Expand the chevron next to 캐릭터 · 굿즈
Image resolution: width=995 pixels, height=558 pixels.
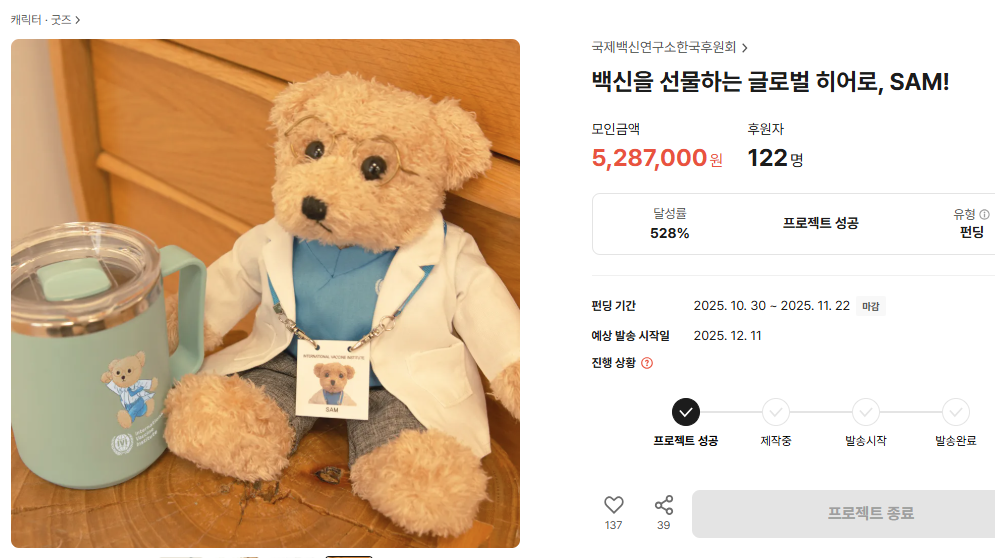pos(77,20)
